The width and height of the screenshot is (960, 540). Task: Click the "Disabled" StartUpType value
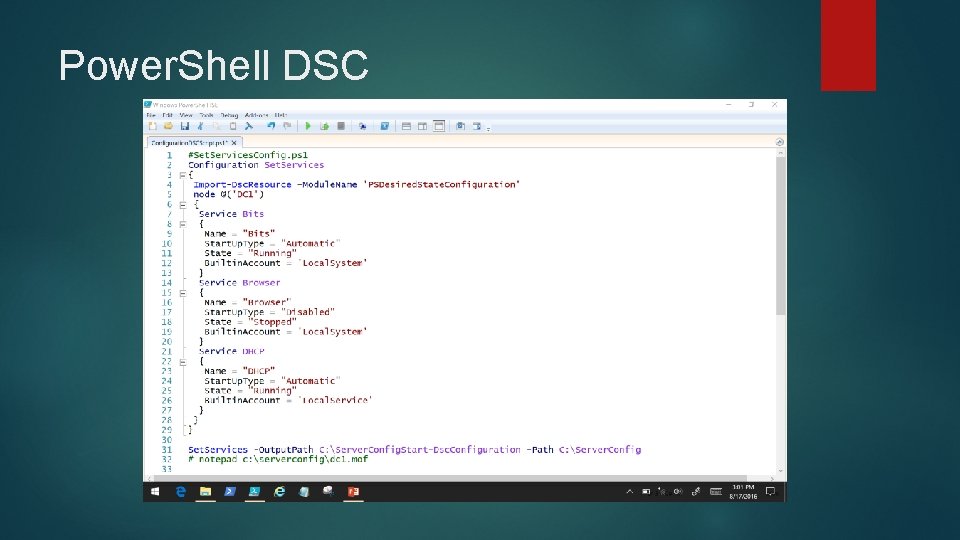(308, 312)
